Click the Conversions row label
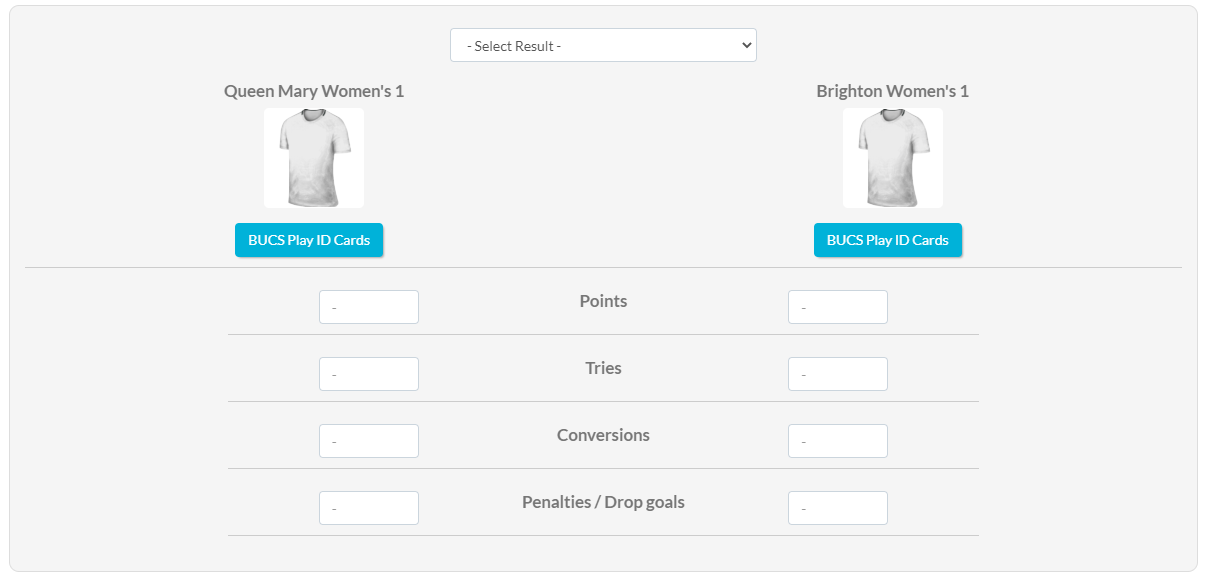This screenshot has width=1208, height=583. coord(603,435)
